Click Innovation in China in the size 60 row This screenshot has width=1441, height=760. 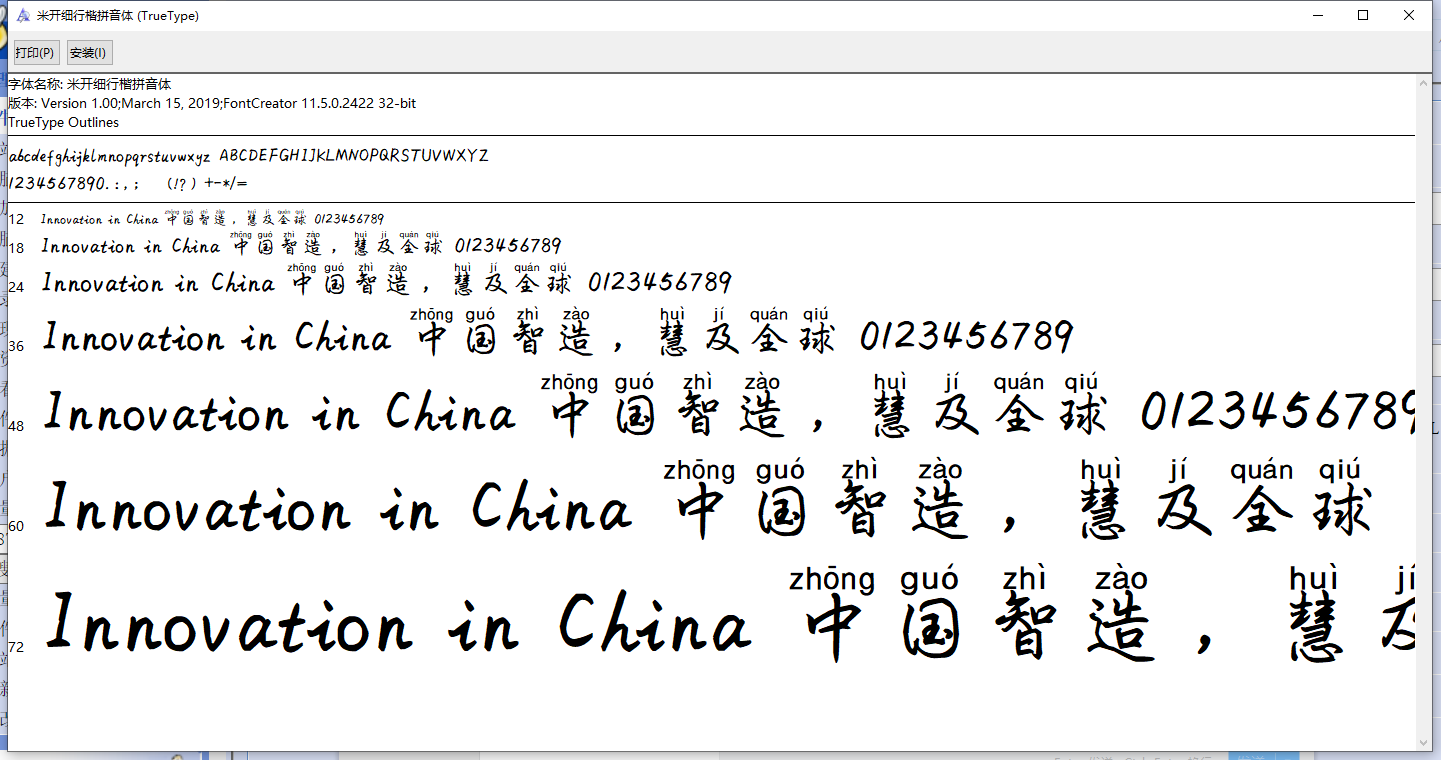coord(339,507)
